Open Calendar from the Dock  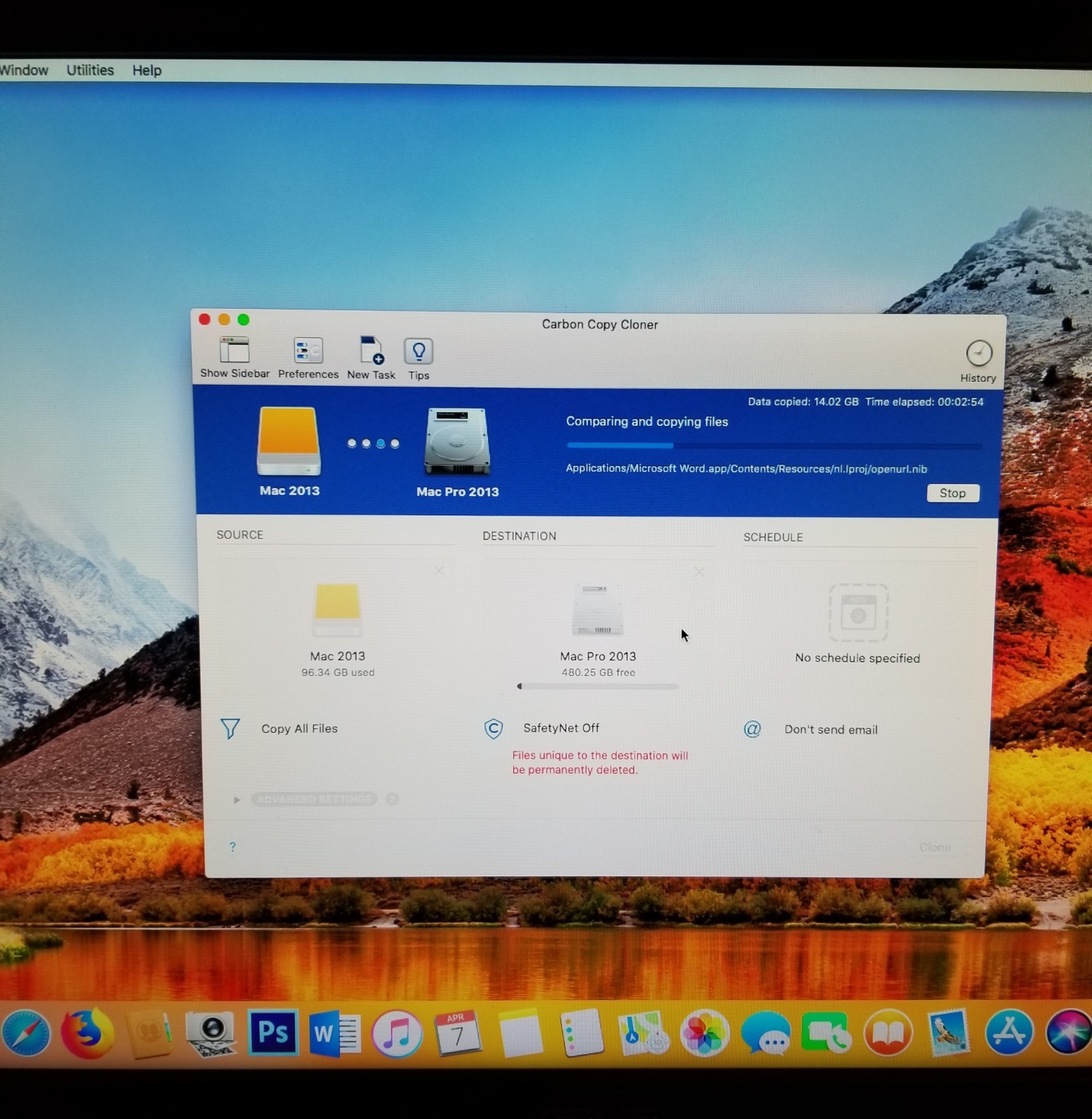tap(457, 1033)
